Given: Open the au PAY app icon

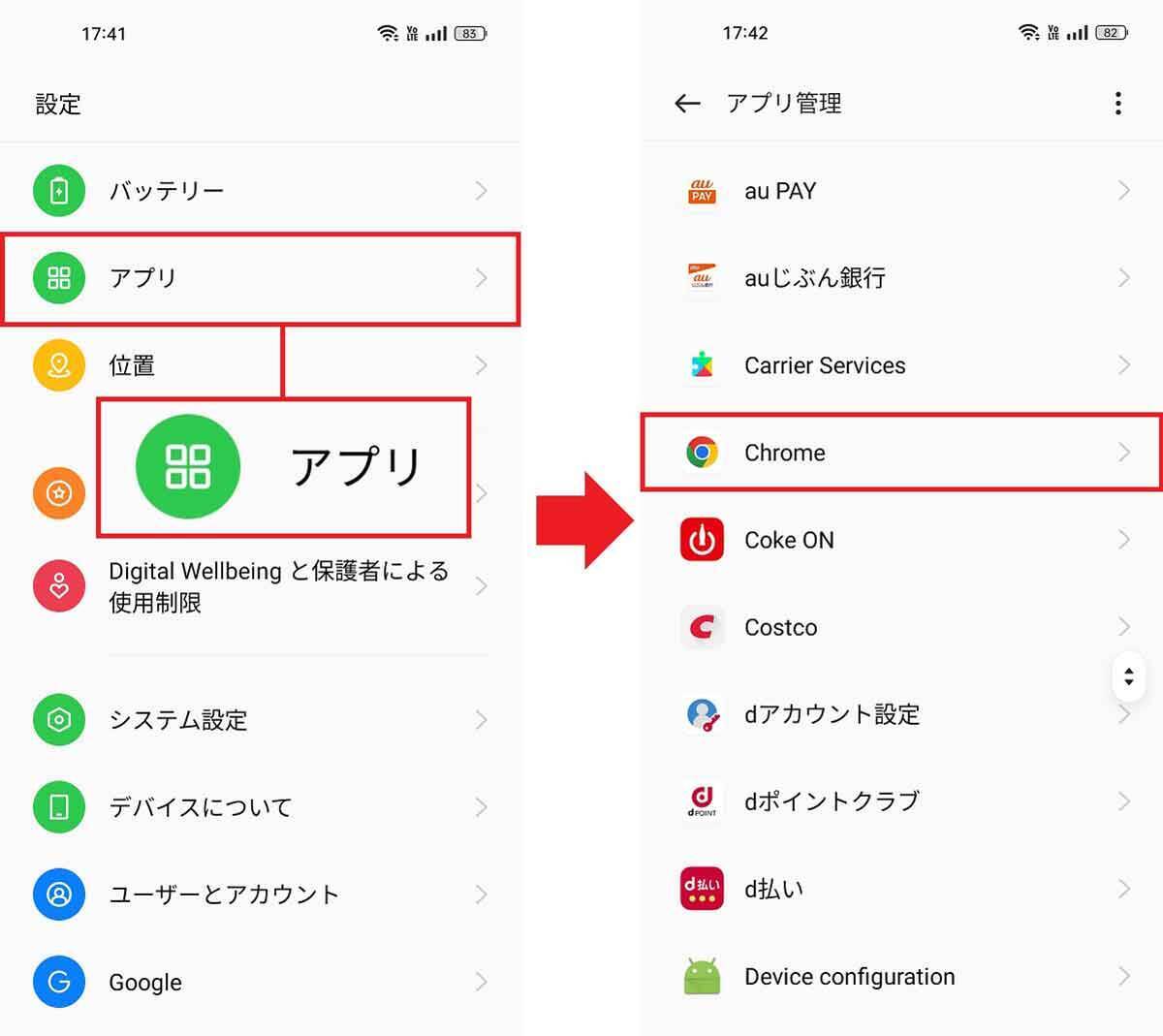Looking at the screenshot, I should [702, 191].
